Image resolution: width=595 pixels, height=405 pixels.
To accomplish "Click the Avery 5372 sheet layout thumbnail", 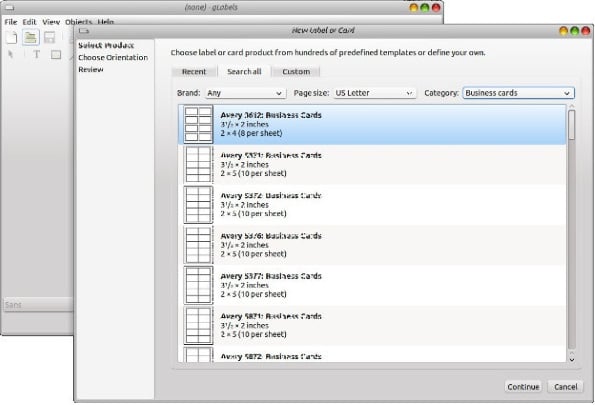I will pos(198,205).
